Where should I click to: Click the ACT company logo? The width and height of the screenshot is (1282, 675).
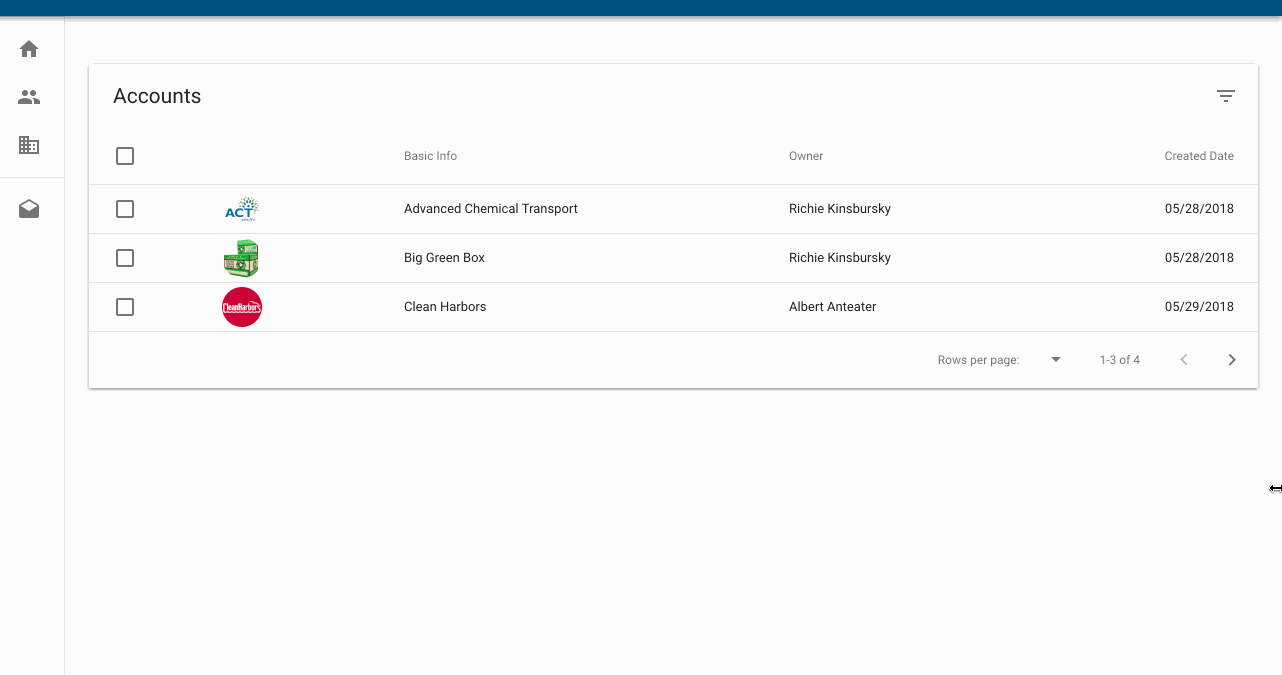tap(242, 208)
